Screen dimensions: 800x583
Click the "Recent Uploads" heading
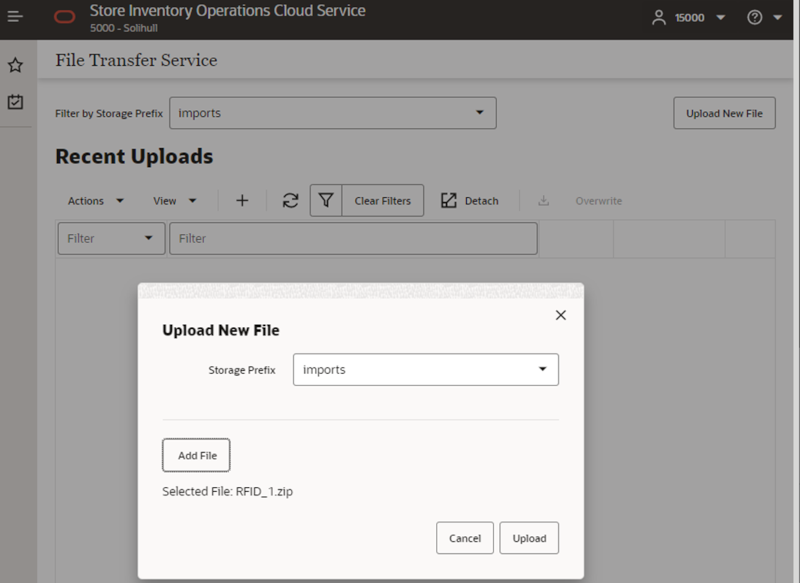134,156
